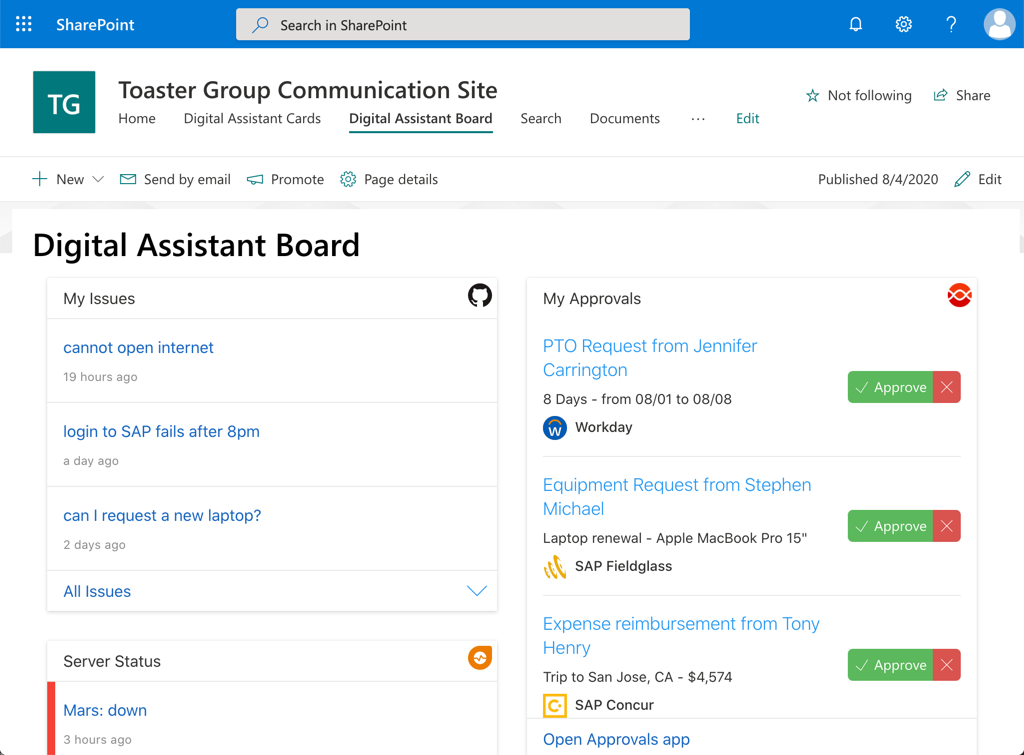1024x755 pixels.
Task: Reject Jennifer Carrington's PTO request
Action: pos(946,387)
